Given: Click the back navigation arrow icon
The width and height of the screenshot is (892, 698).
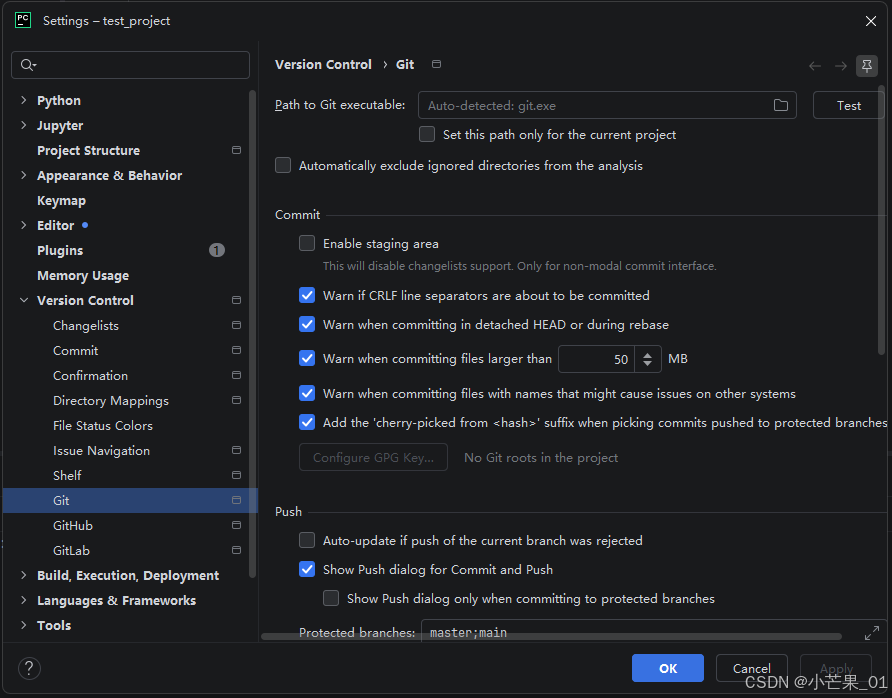Looking at the screenshot, I should click(815, 66).
